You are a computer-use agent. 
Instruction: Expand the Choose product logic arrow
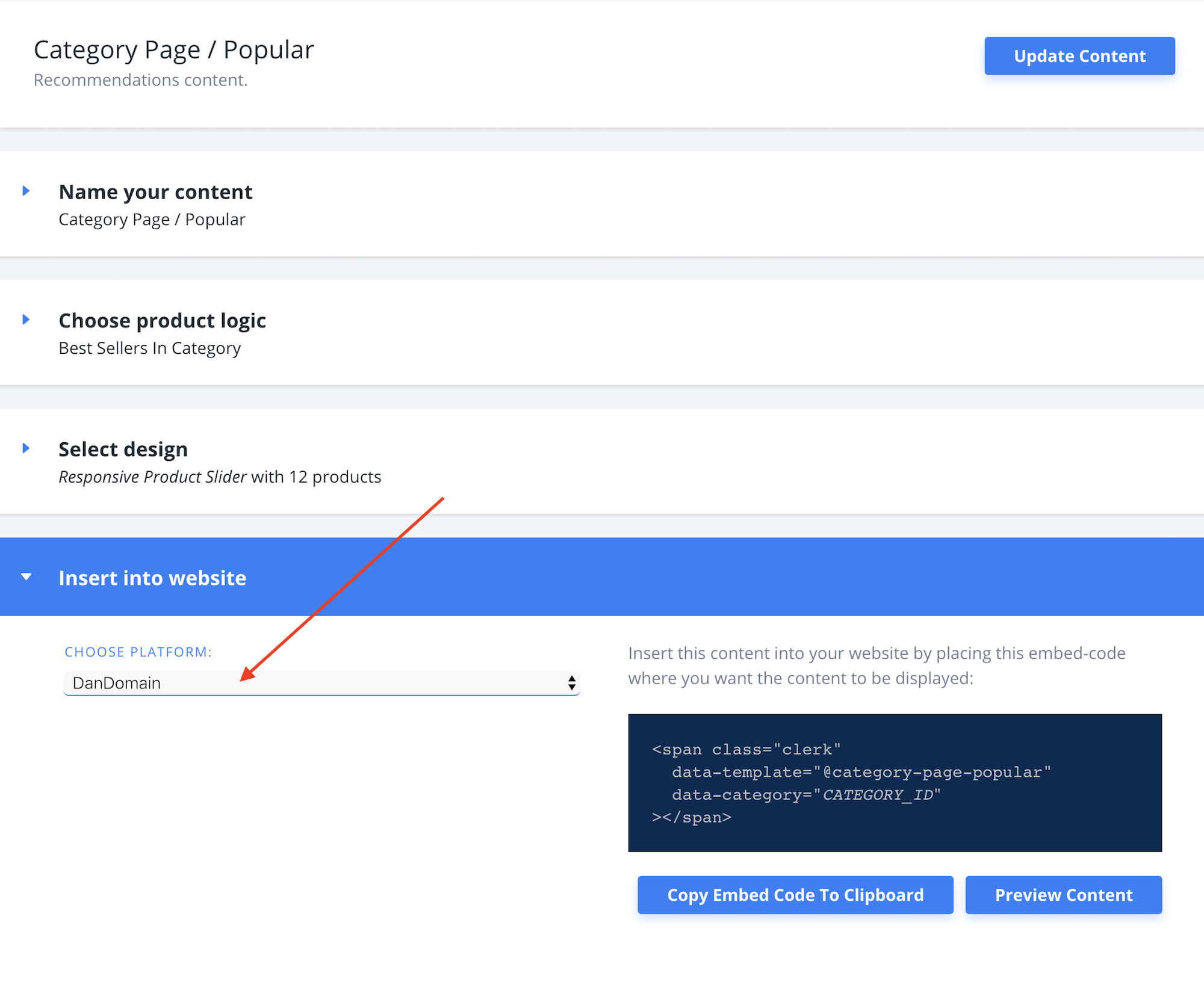[x=26, y=320]
